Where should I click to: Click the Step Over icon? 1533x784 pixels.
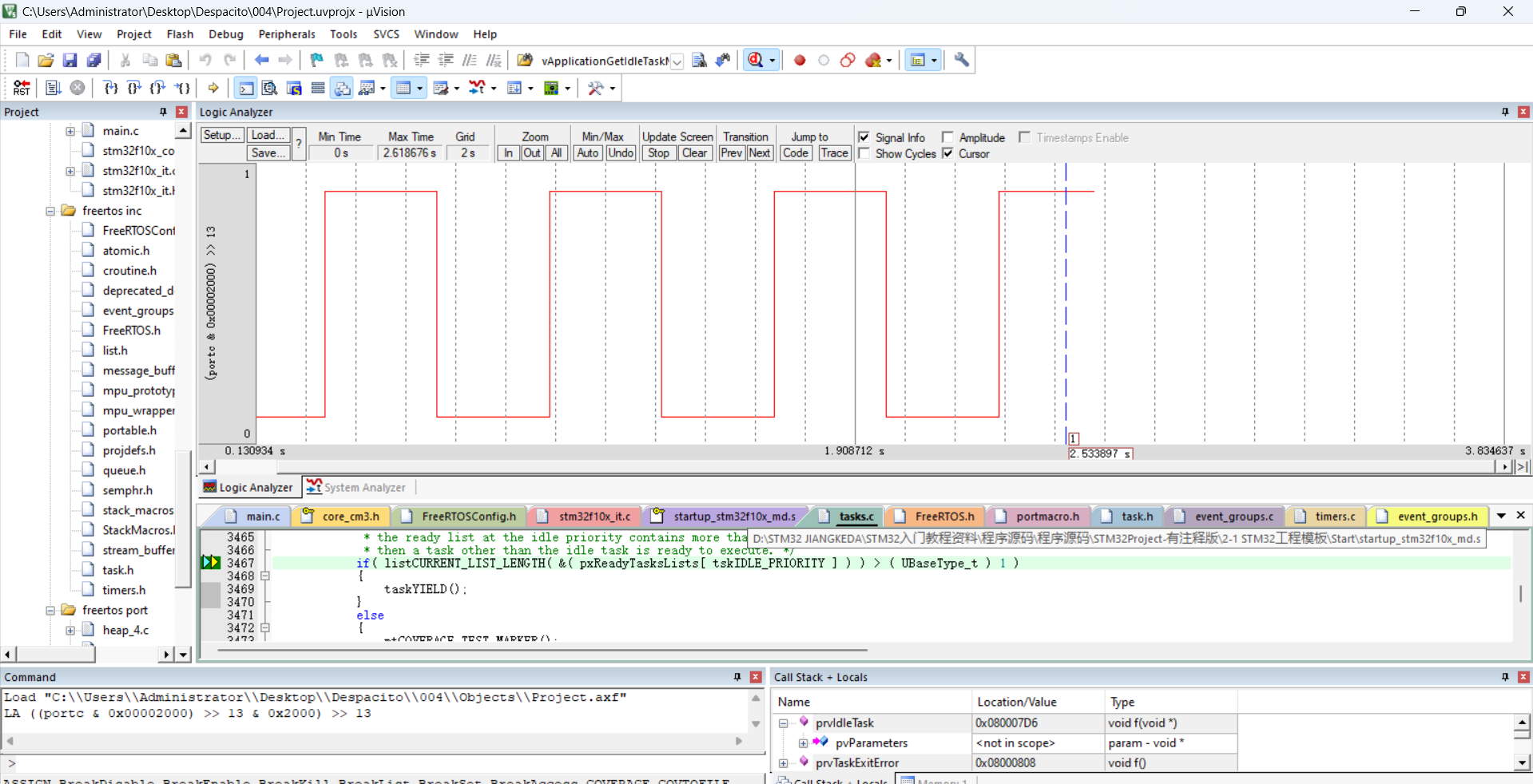[x=134, y=88]
